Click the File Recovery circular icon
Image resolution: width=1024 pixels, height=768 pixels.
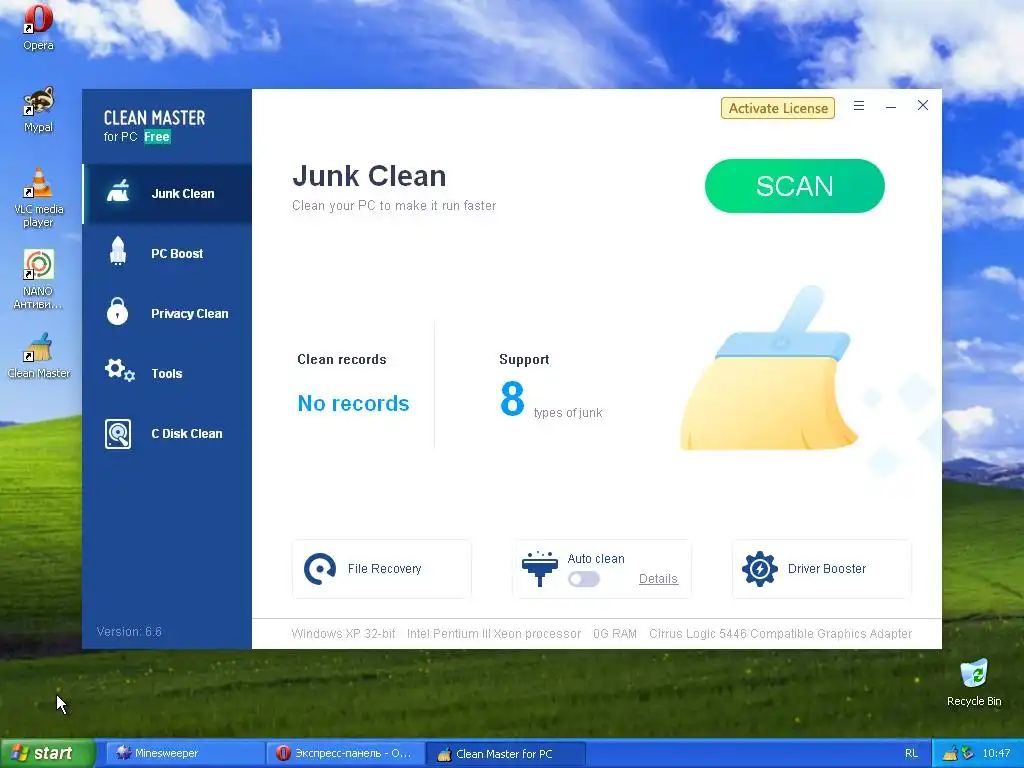320,569
